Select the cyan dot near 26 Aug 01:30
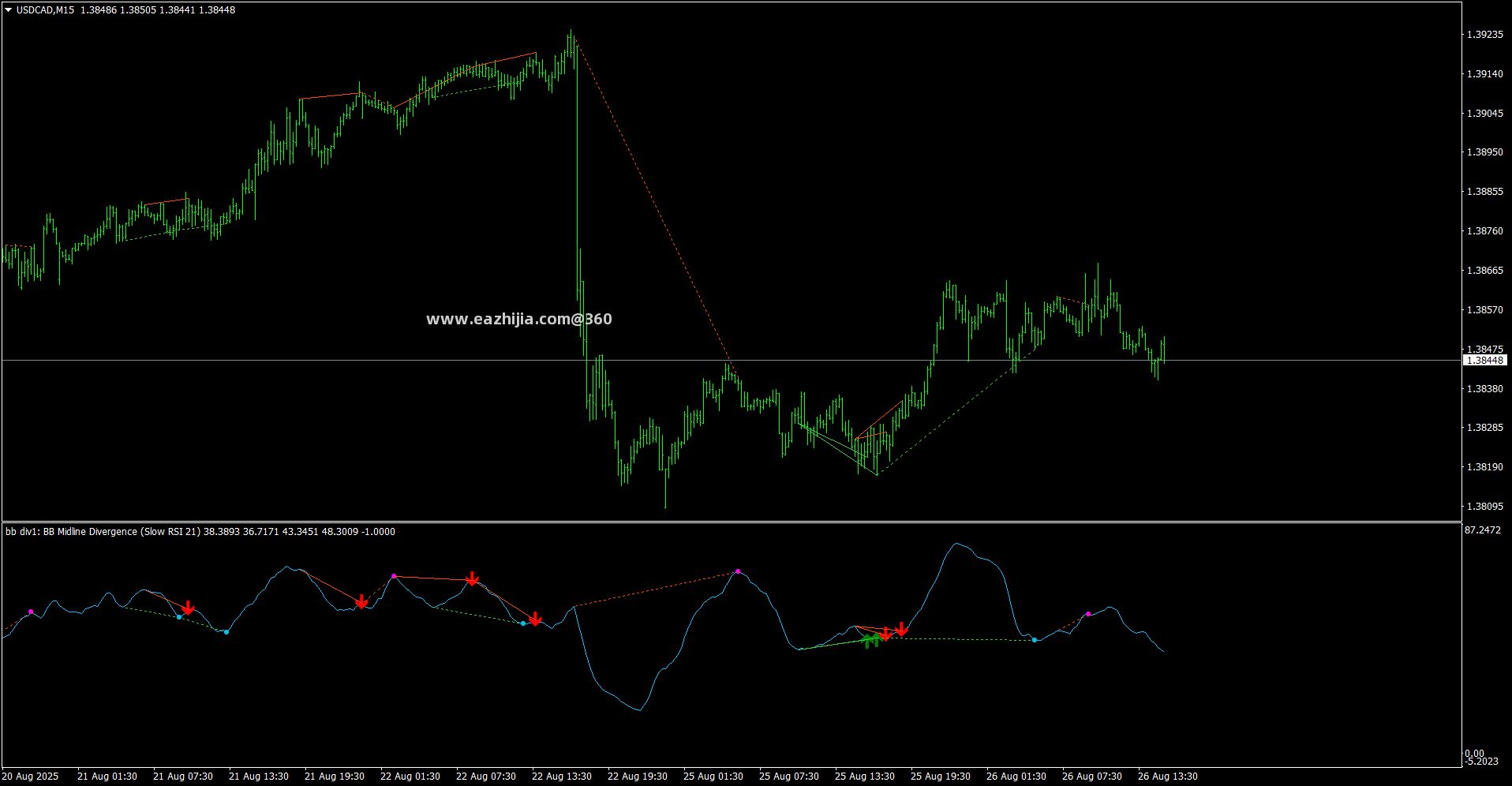Image resolution: width=1512 pixels, height=786 pixels. [x=1035, y=640]
